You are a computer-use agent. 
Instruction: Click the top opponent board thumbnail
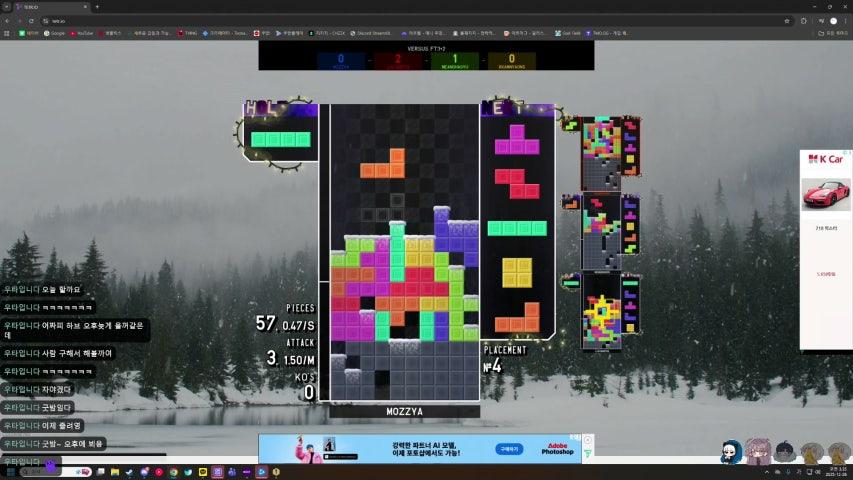click(x=601, y=152)
